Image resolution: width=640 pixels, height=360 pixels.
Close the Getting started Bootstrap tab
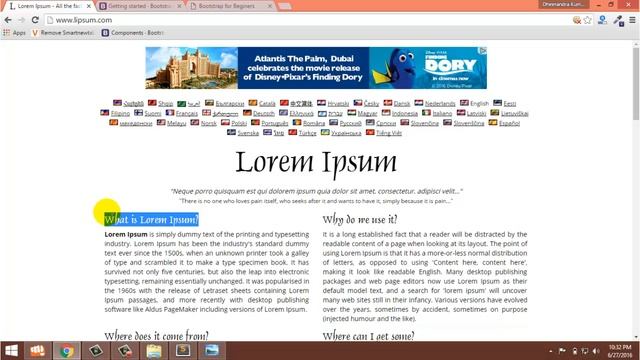pos(179,6)
